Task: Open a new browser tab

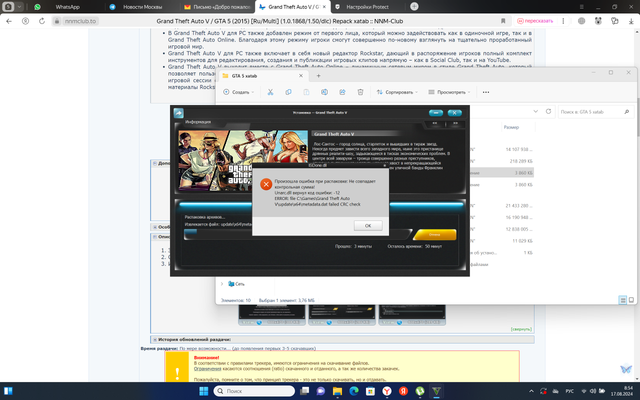Action: pos(414,7)
